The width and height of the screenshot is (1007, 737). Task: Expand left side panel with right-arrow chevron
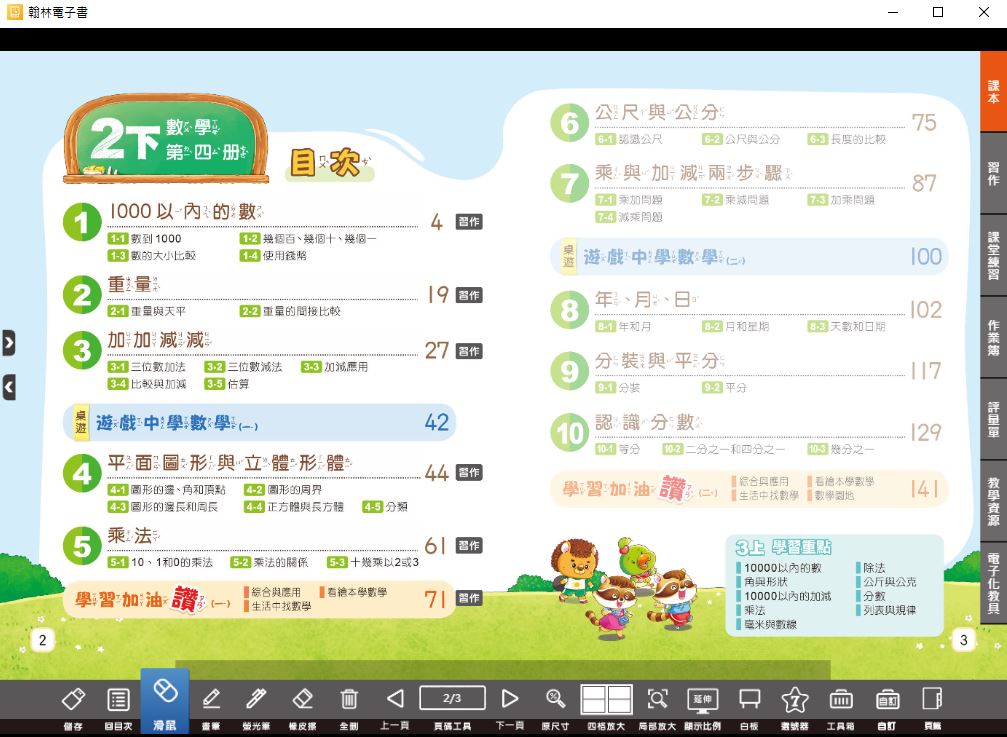(x=8, y=343)
